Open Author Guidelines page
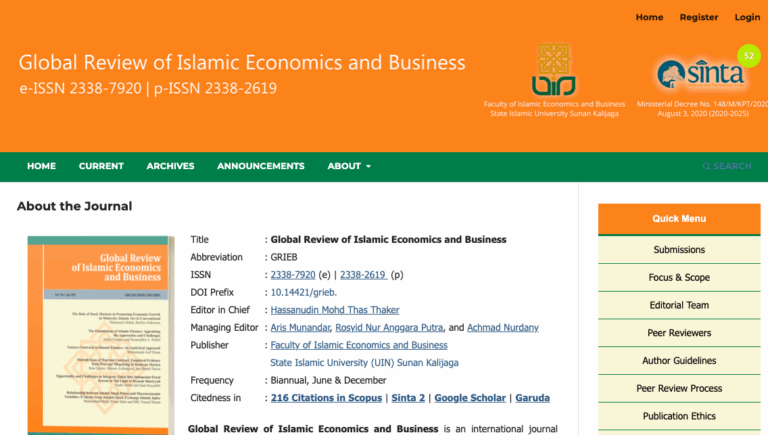The width and height of the screenshot is (768, 435). [x=679, y=360]
